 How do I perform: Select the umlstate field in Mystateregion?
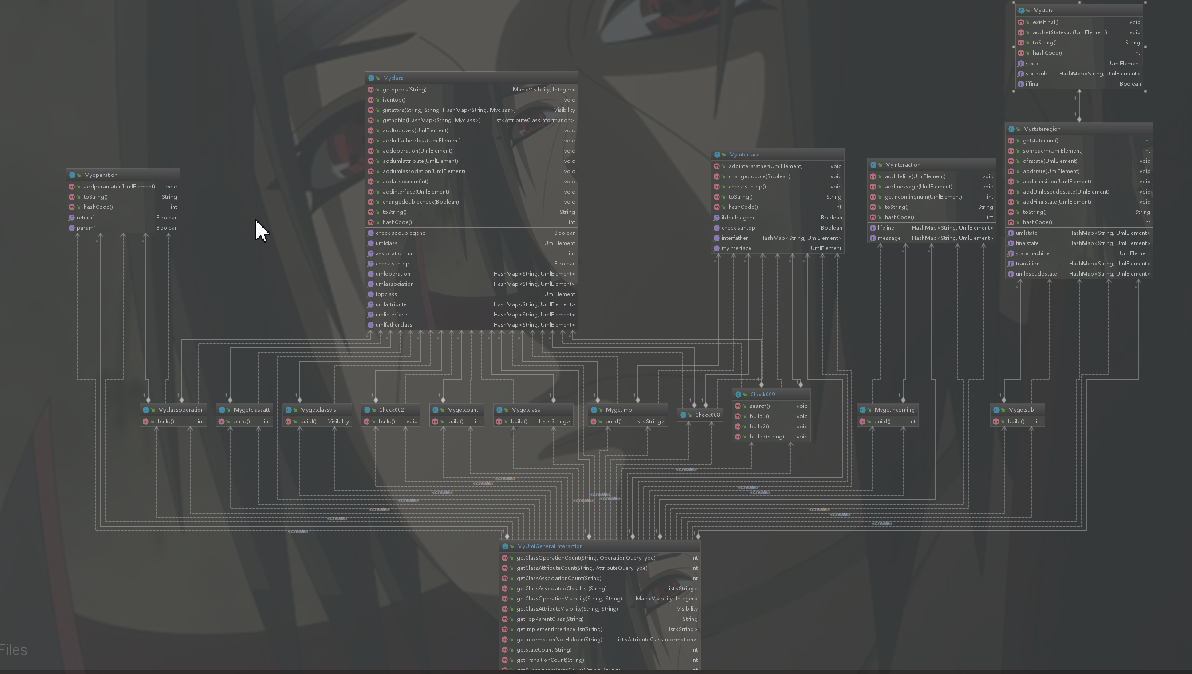coord(1078,233)
